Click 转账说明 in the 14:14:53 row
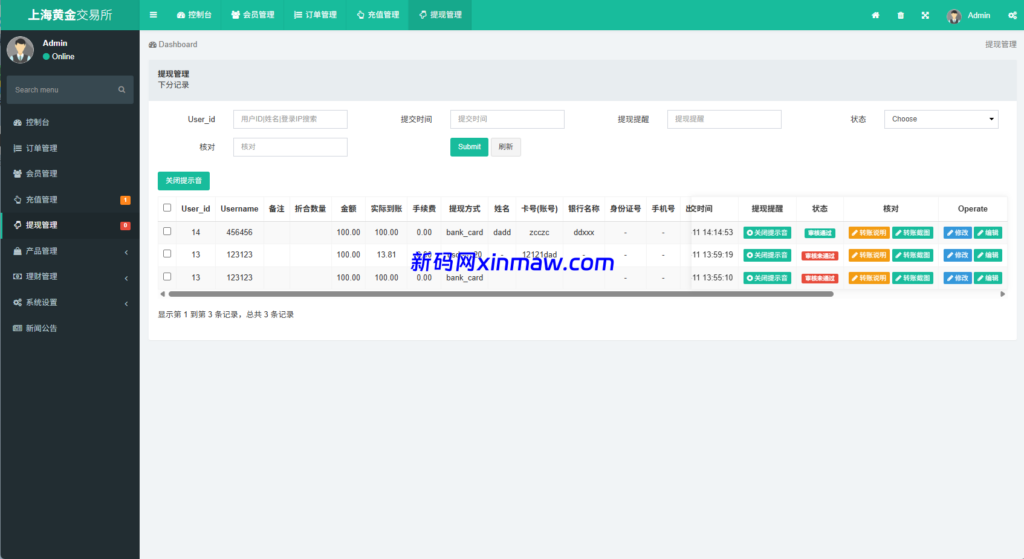The width and height of the screenshot is (1024, 559). click(869, 233)
